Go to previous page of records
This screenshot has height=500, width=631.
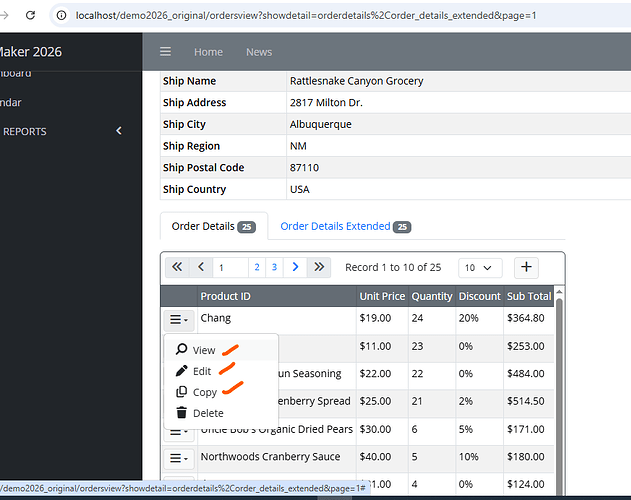(x=201, y=267)
